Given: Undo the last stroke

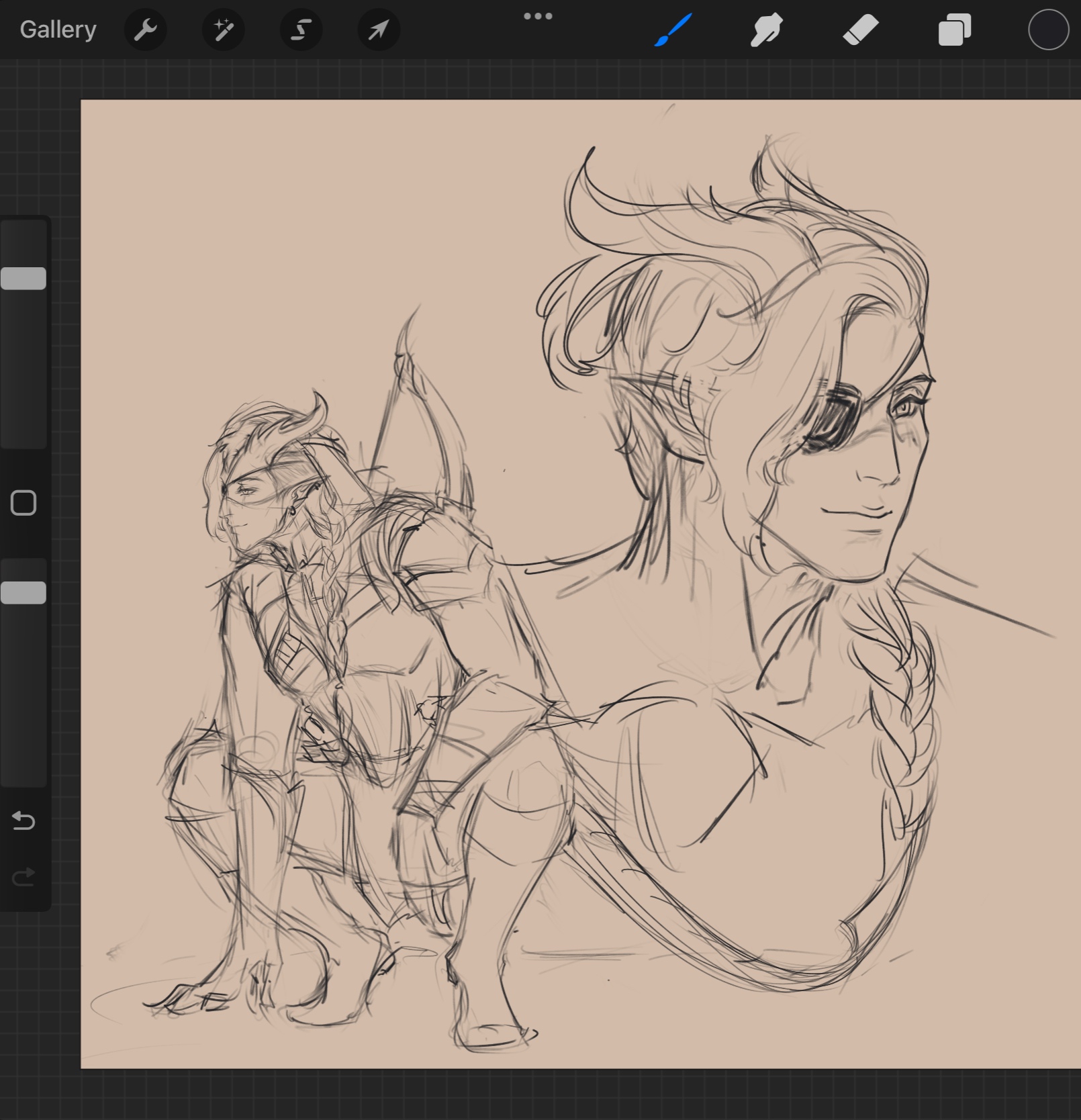Looking at the screenshot, I should tap(23, 821).
